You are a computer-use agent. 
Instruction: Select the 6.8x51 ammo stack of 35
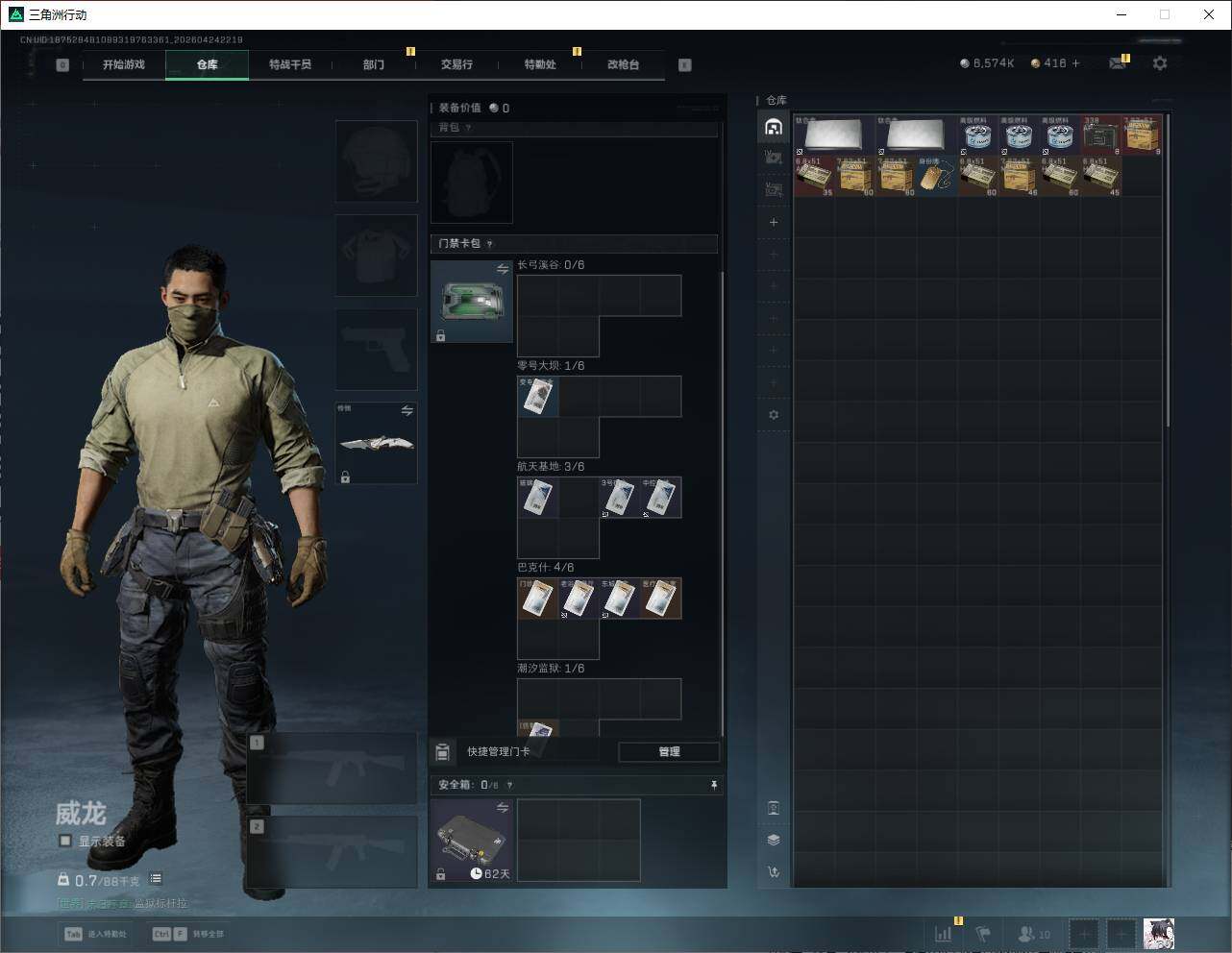click(814, 177)
